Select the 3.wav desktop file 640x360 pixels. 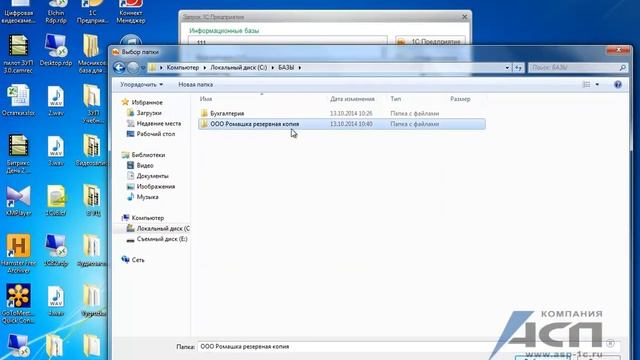tap(56, 150)
